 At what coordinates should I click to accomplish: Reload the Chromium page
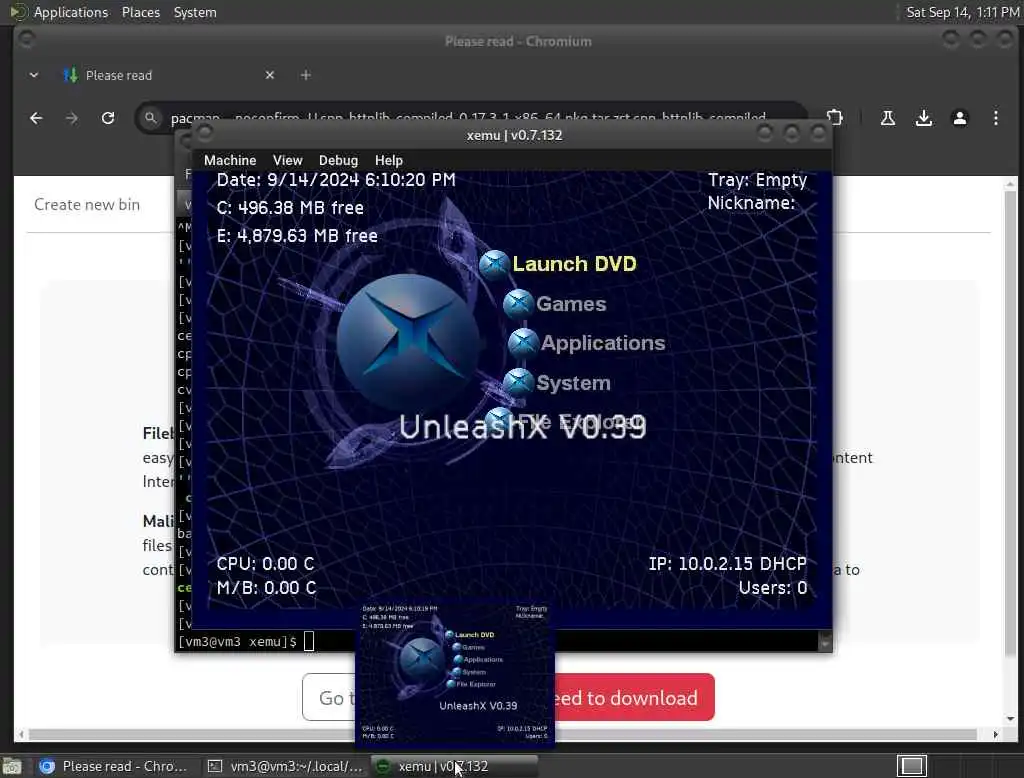(108, 118)
